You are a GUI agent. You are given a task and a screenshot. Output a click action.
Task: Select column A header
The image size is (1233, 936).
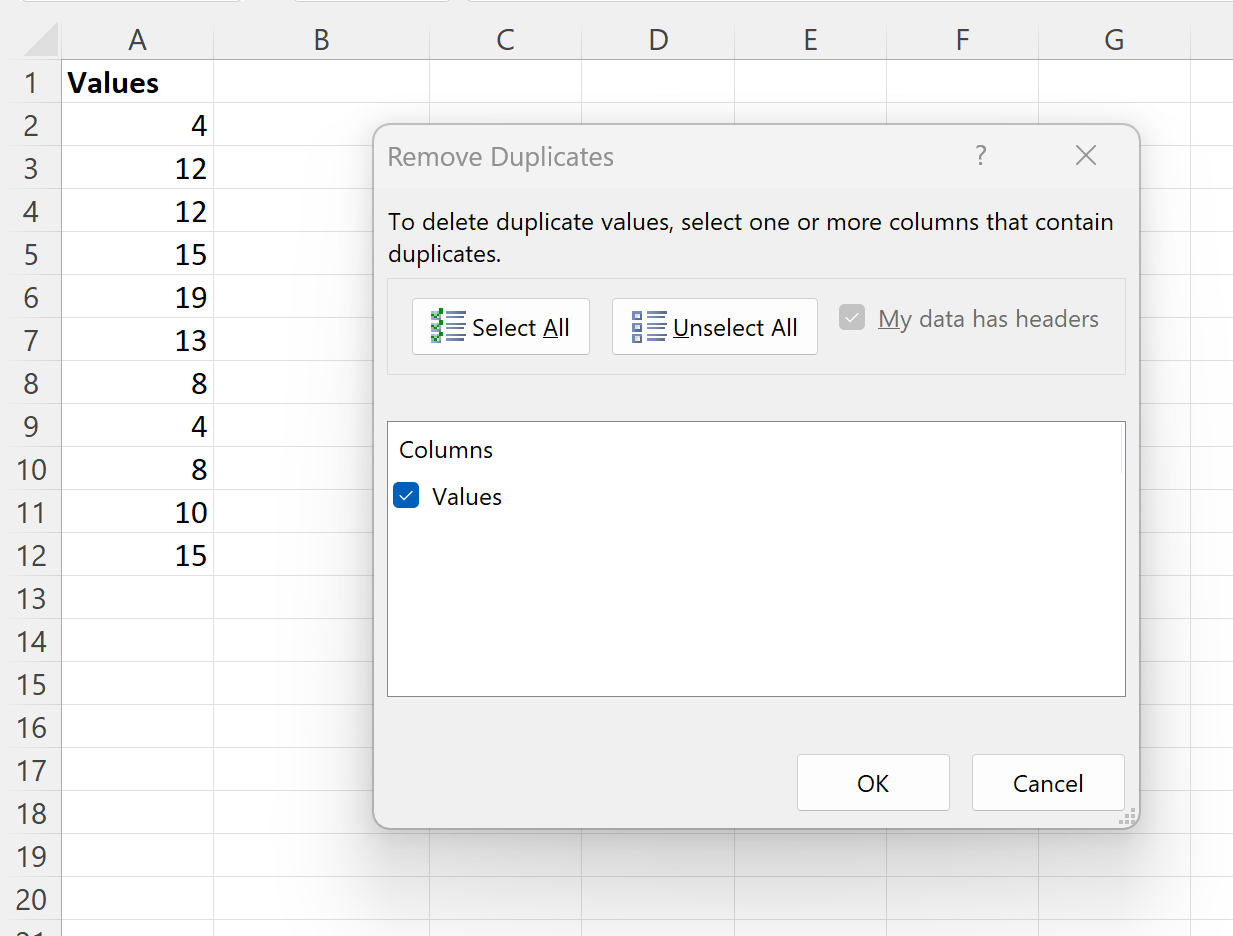pos(137,40)
